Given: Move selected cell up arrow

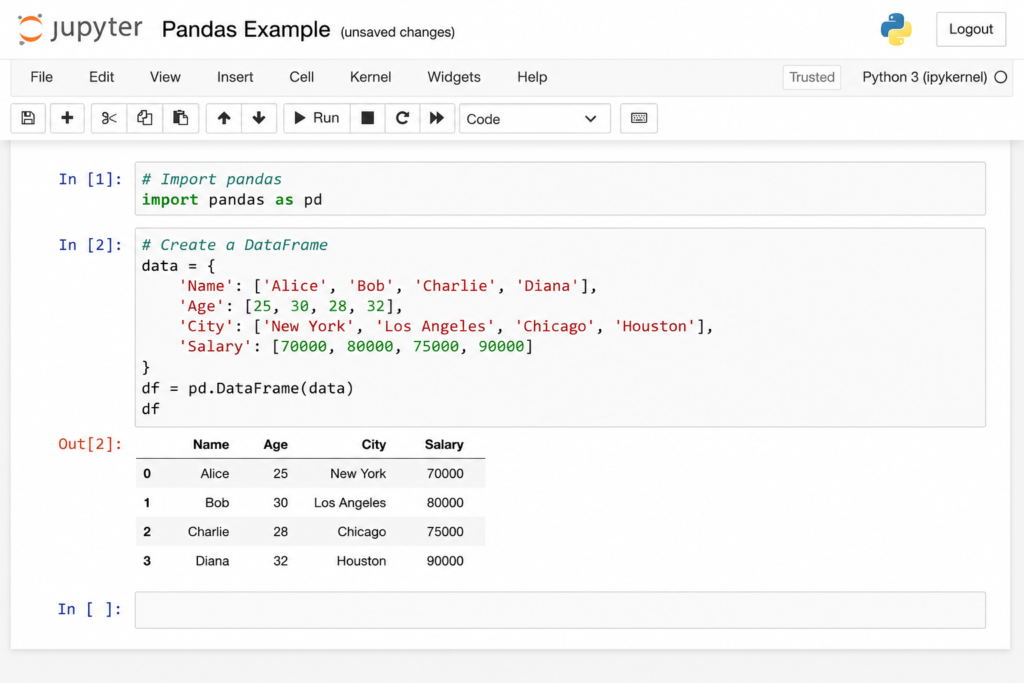Looking at the screenshot, I should click(224, 118).
